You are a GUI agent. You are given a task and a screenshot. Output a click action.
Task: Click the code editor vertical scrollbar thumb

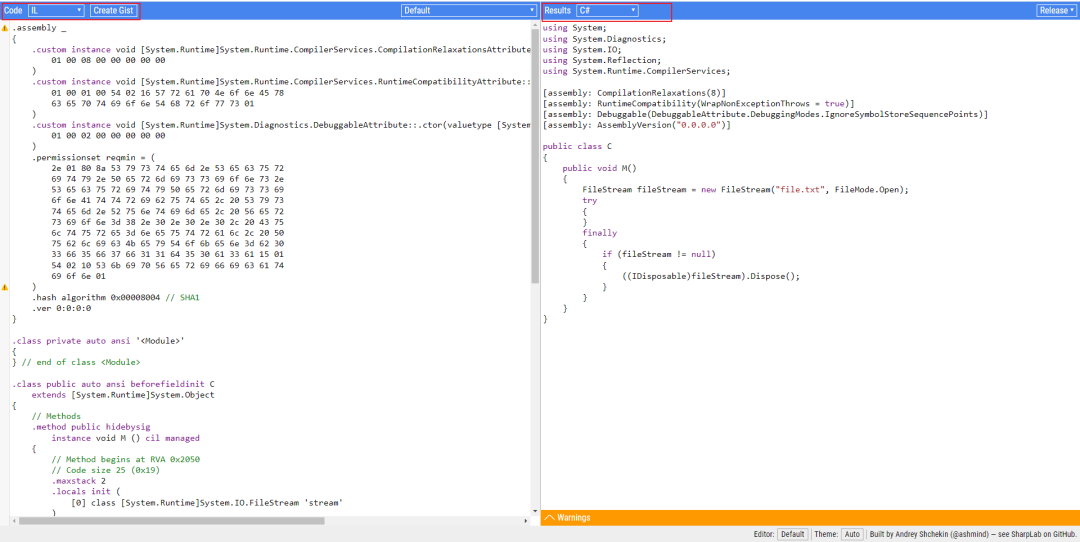(534, 156)
